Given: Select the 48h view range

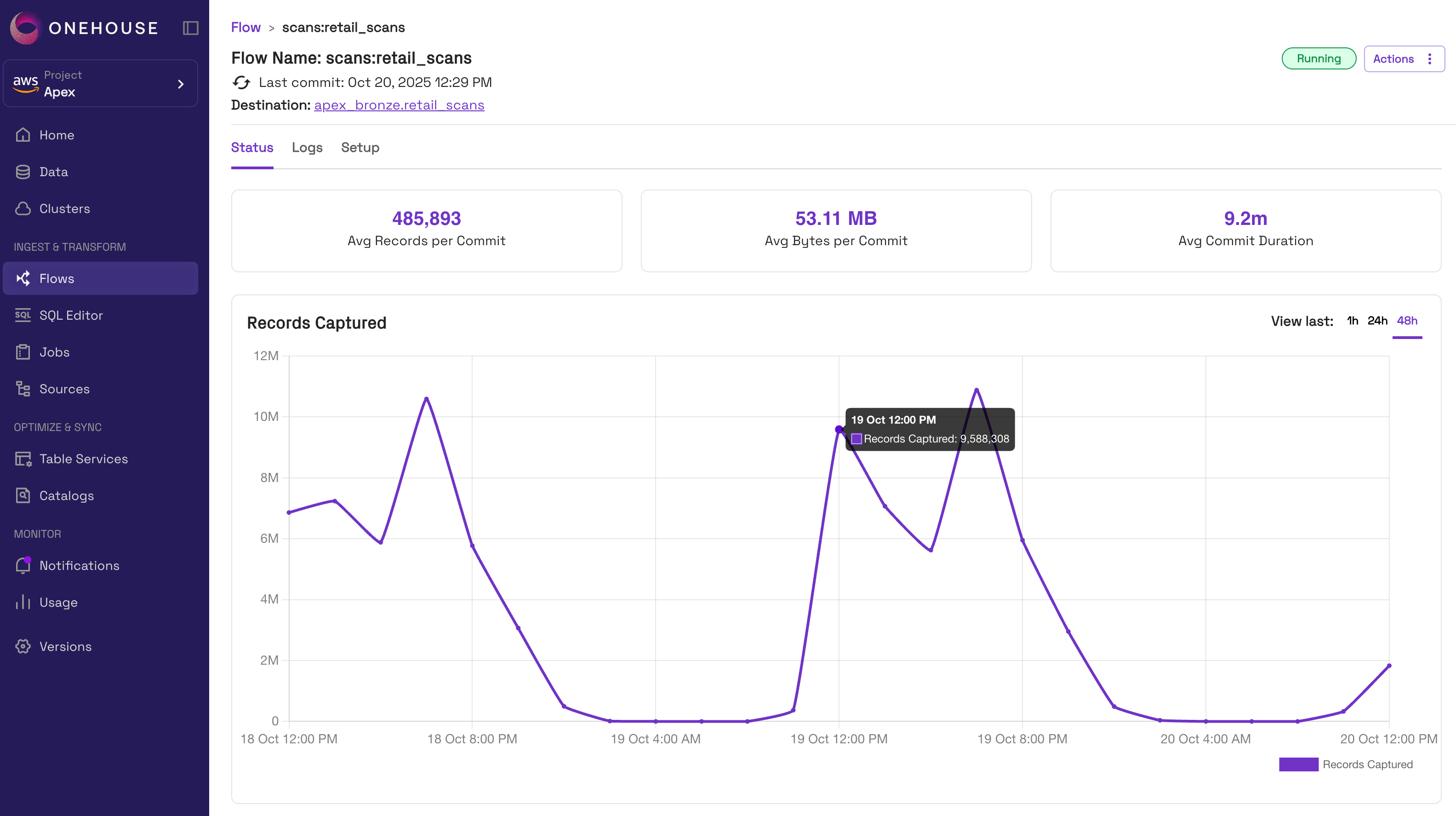Looking at the screenshot, I should tap(1407, 321).
